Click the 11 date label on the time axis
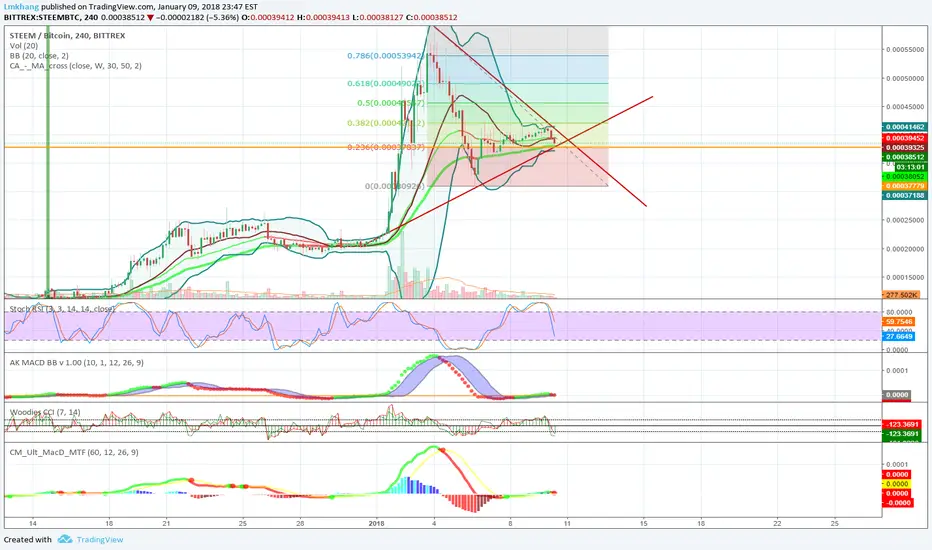932x550 pixels. pyautogui.click(x=567, y=524)
